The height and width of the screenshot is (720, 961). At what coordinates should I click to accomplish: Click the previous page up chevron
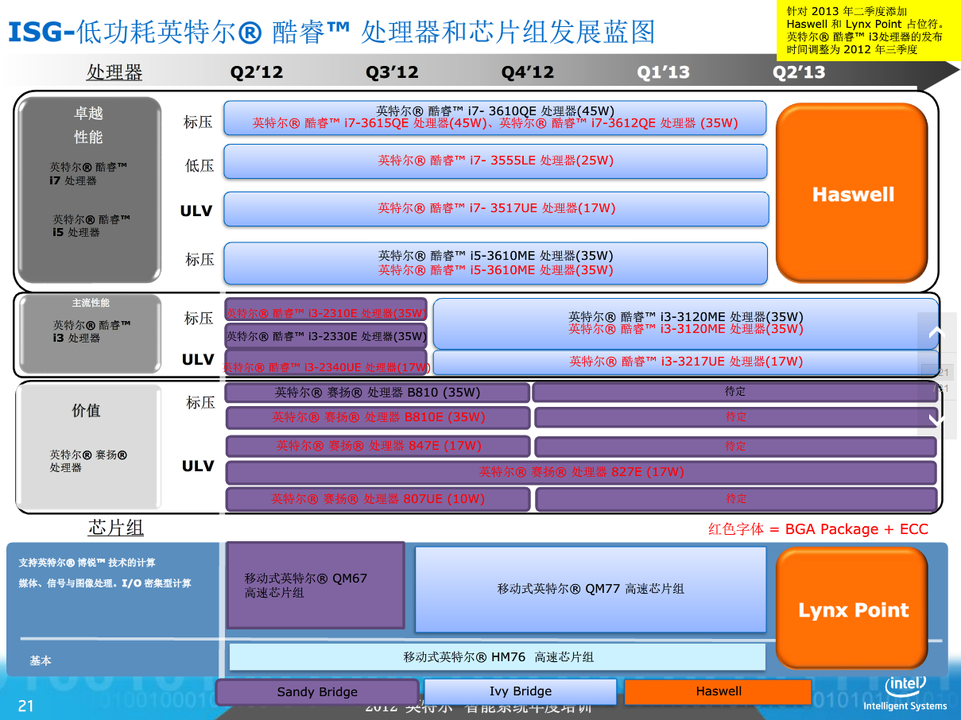pyautogui.click(x=936, y=333)
